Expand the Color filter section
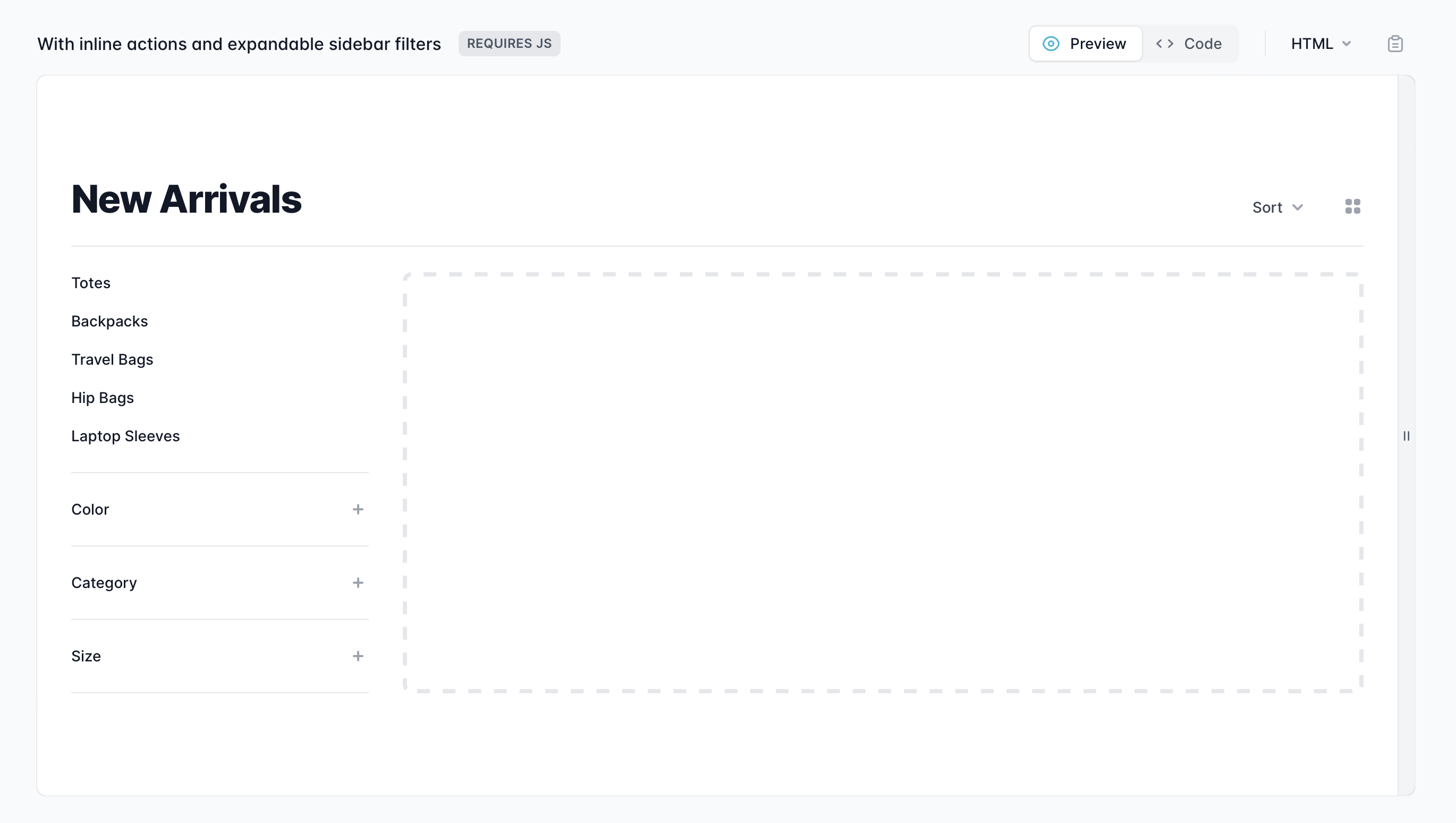The image size is (1456, 823). coord(90,510)
